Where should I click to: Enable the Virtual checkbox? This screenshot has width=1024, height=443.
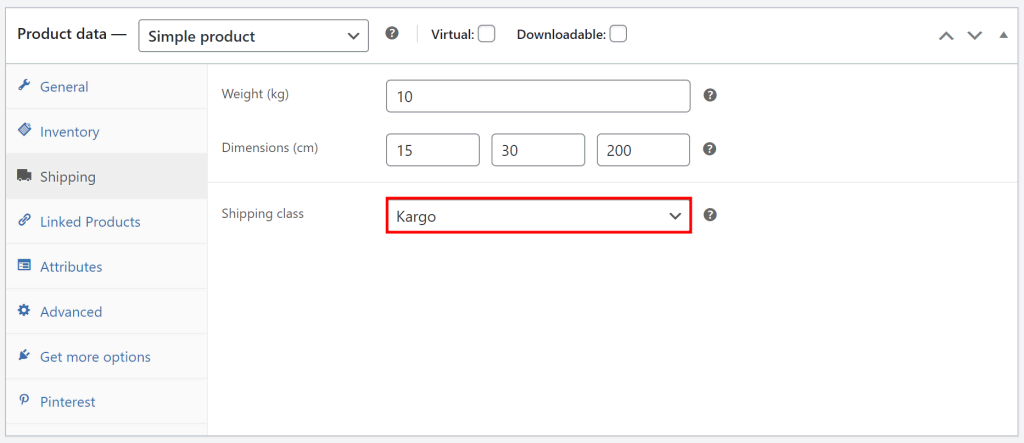[x=486, y=34]
